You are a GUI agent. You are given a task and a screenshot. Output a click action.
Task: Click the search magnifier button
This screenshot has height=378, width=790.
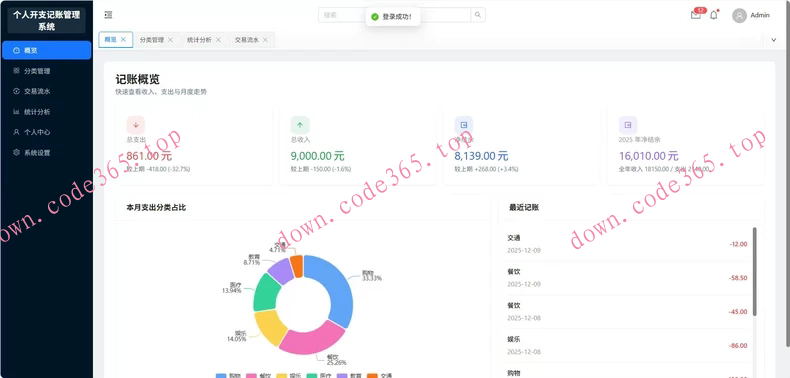tap(478, 15)
